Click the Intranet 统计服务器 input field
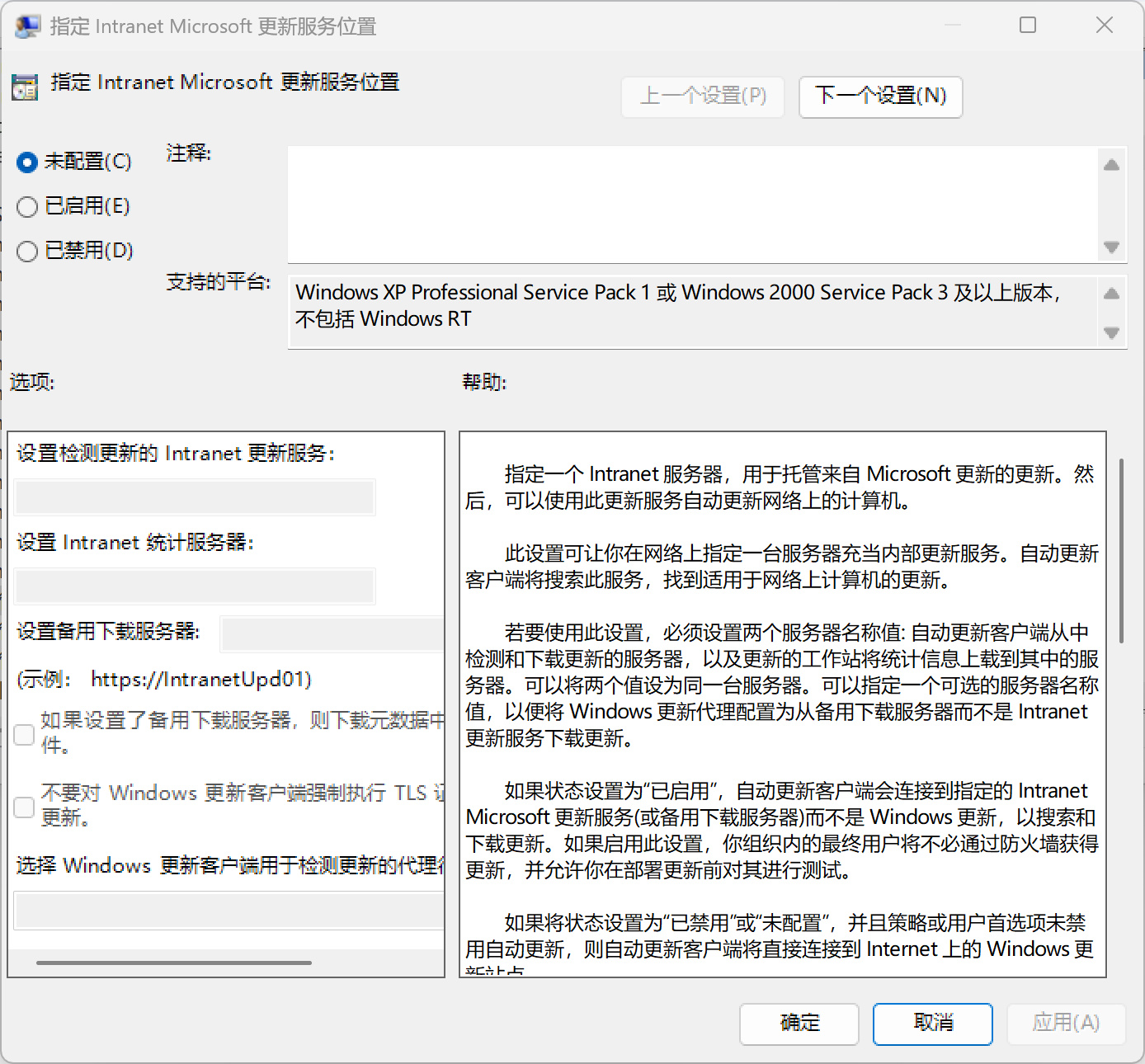 (196, 586)
